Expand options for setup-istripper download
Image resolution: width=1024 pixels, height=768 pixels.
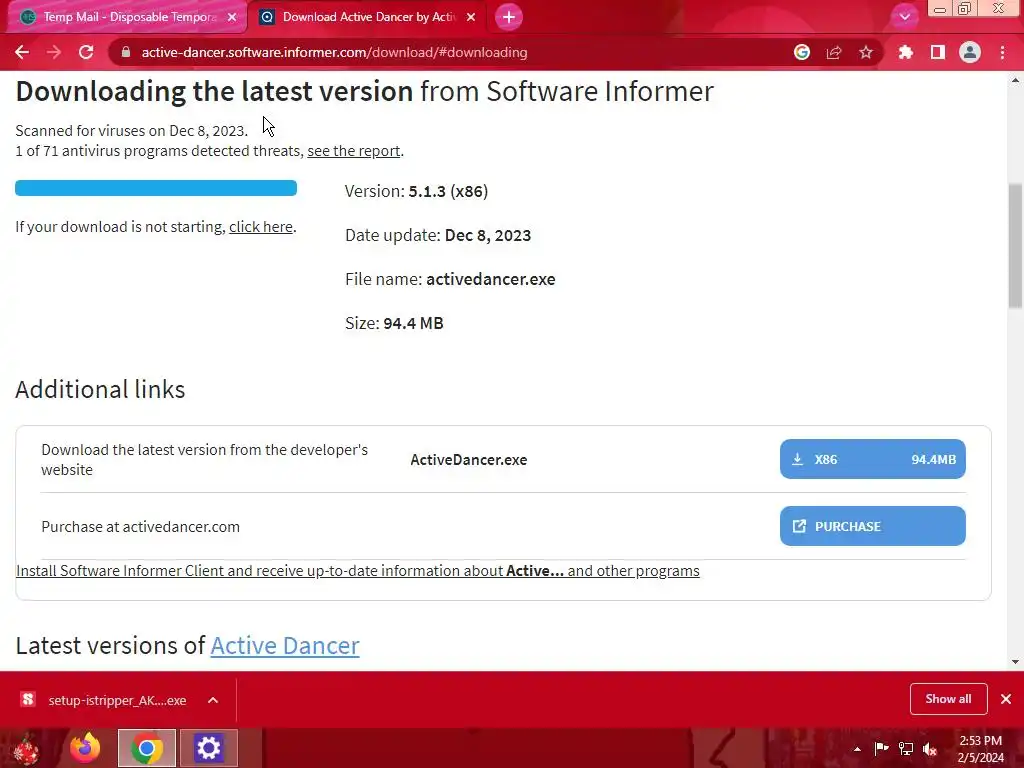213,700
